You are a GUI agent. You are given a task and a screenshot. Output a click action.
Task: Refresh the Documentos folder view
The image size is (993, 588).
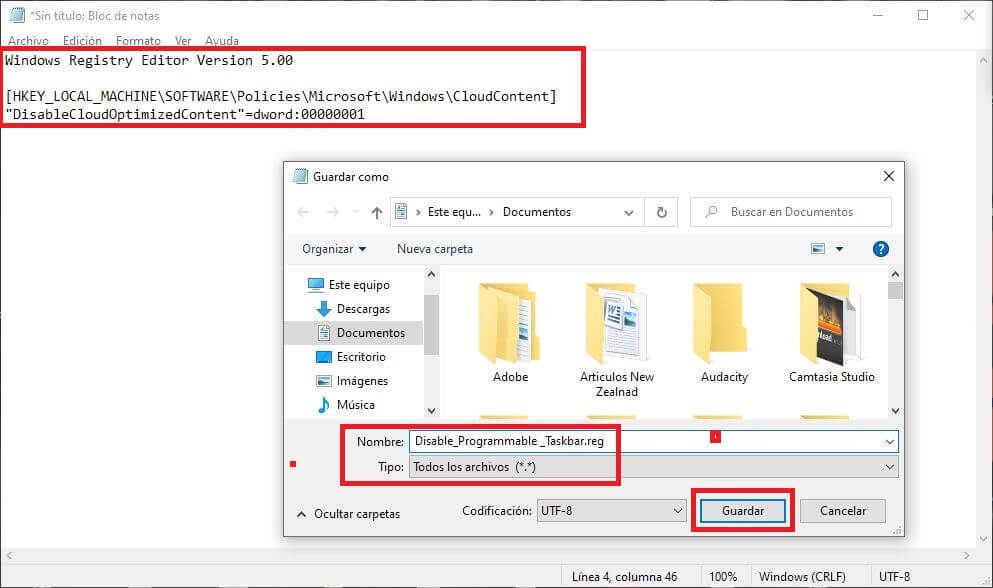(662, 212)
